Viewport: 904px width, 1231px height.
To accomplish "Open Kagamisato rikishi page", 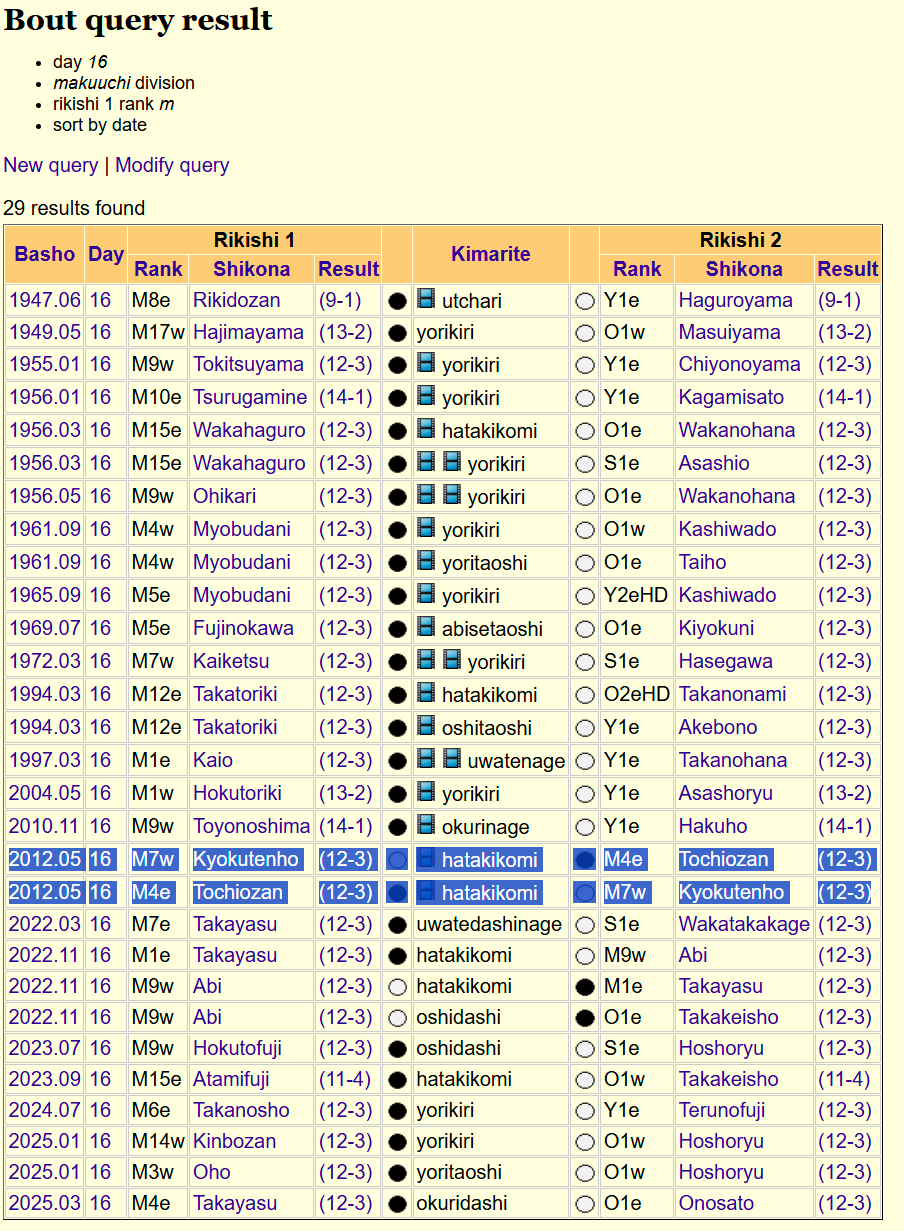I will click(732, 397).
